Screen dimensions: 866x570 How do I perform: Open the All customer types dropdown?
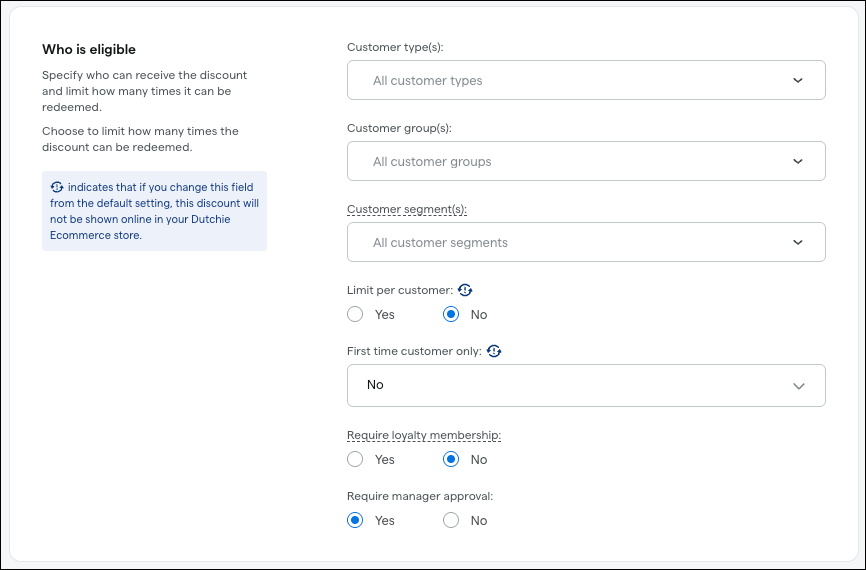pos(586,80)
